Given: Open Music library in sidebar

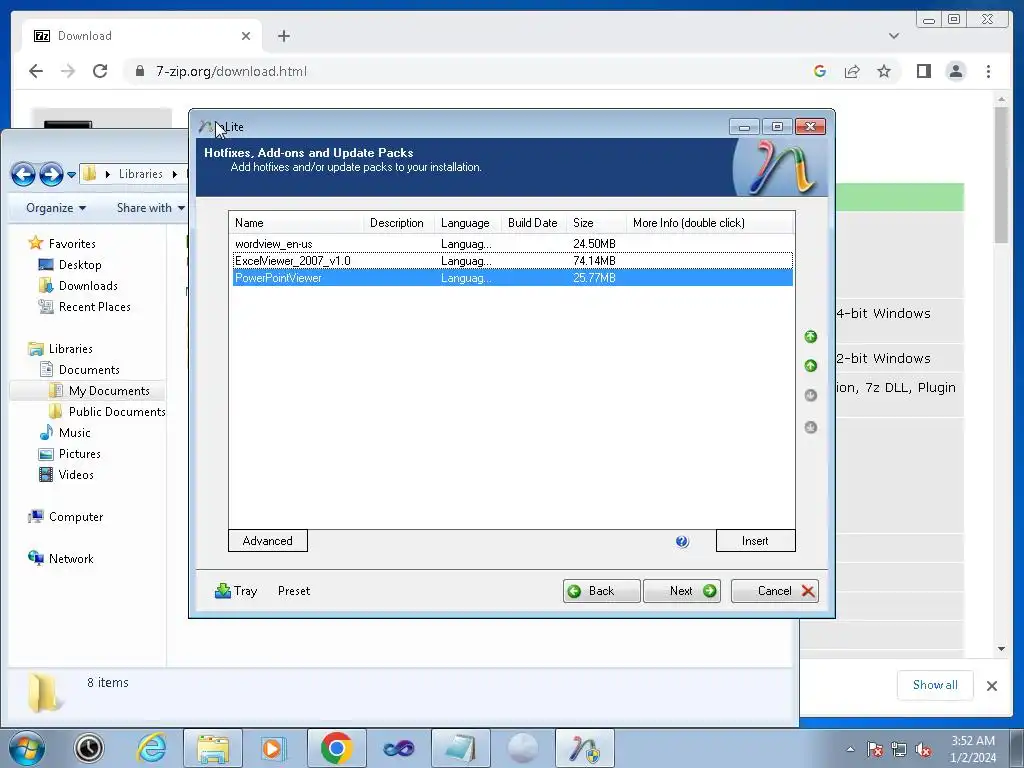Looking at the screenshot, I should pyautogui.click(x=74, y=433).
